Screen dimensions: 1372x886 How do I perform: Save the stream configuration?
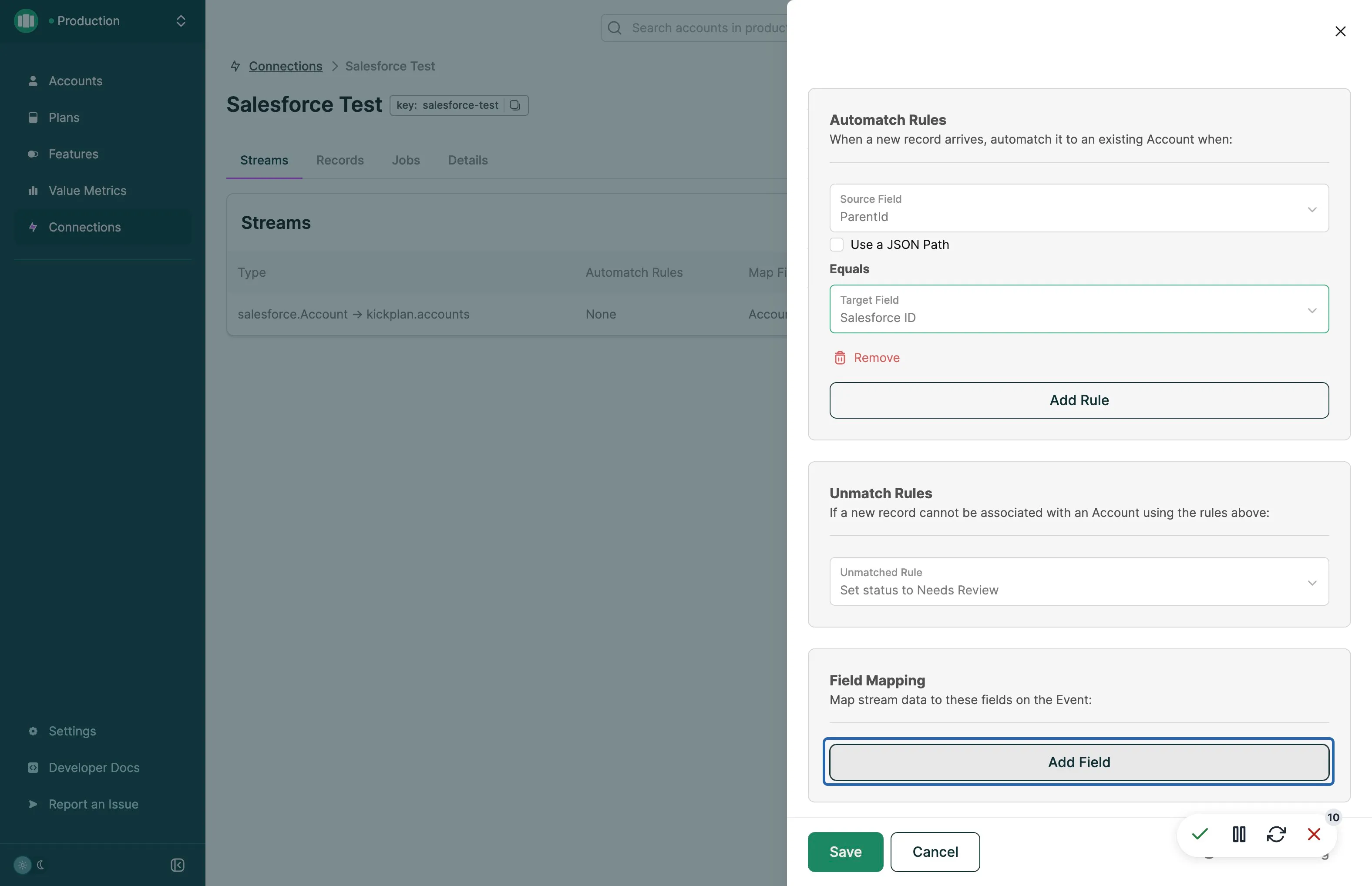coord(845,852)
